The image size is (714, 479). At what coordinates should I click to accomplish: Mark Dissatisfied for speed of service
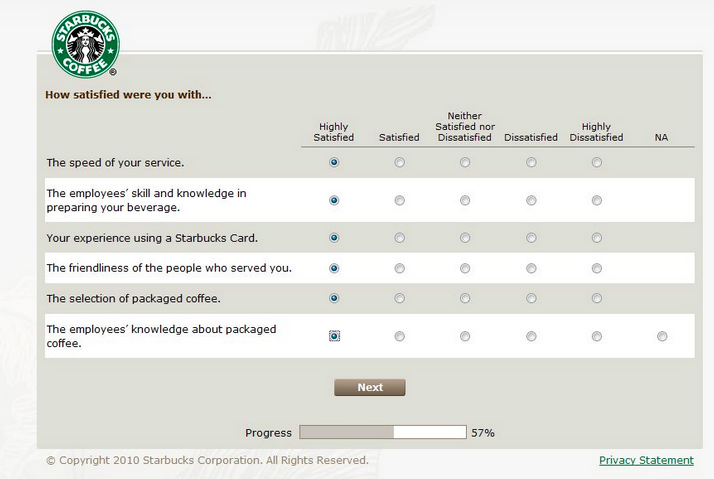point(531,162)
